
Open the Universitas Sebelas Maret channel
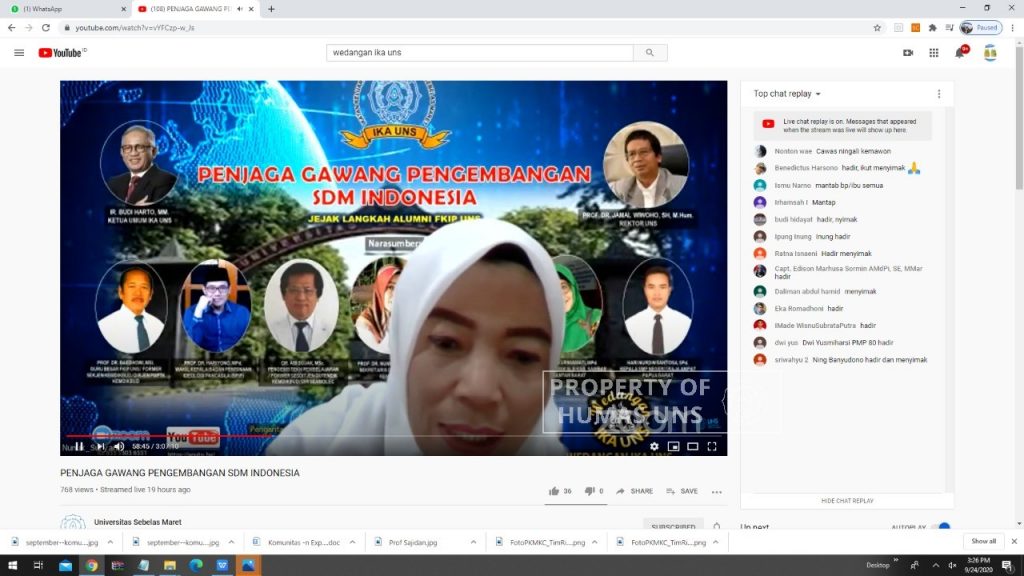138,522
